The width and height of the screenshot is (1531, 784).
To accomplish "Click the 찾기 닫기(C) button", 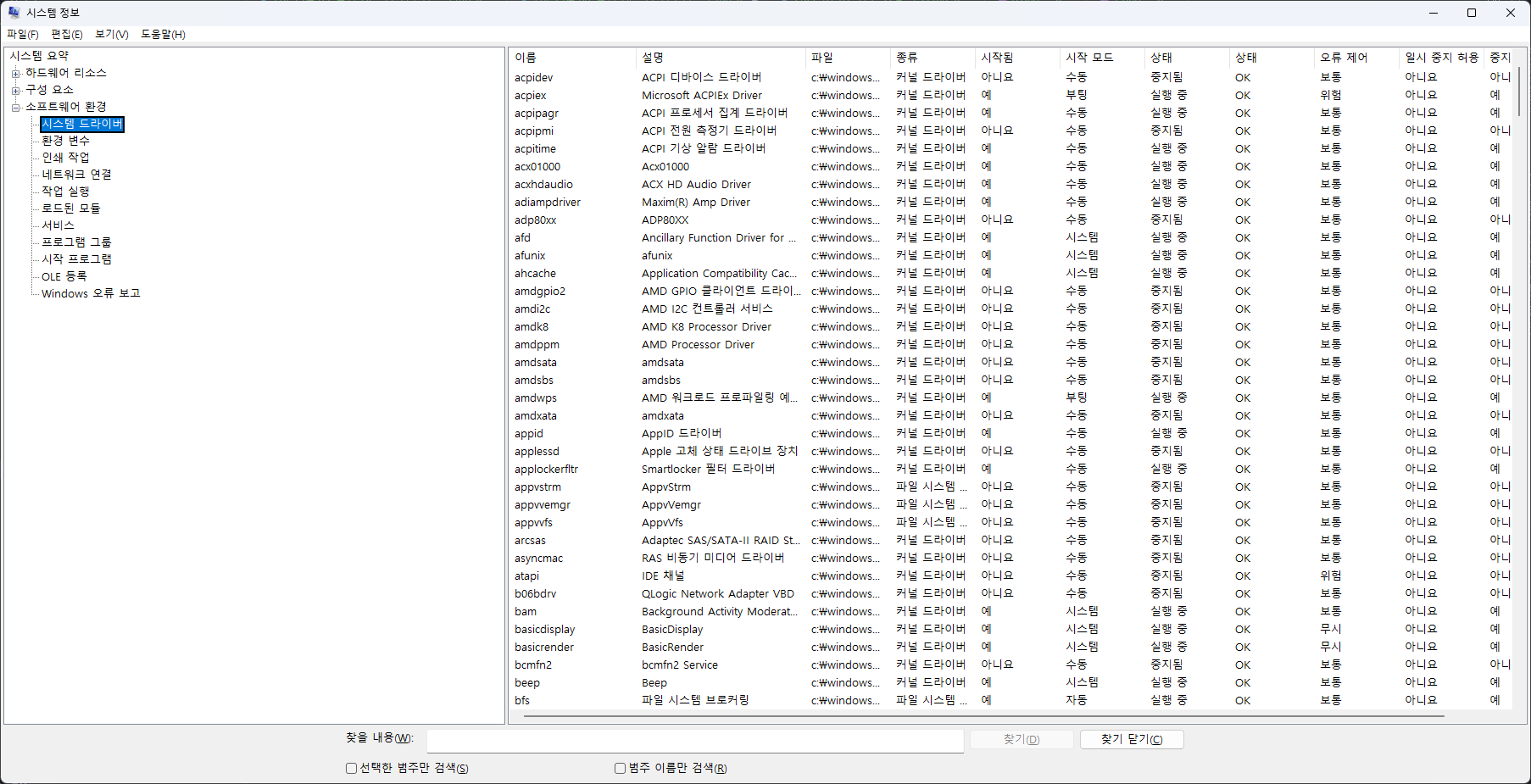I will (1132, 739).
